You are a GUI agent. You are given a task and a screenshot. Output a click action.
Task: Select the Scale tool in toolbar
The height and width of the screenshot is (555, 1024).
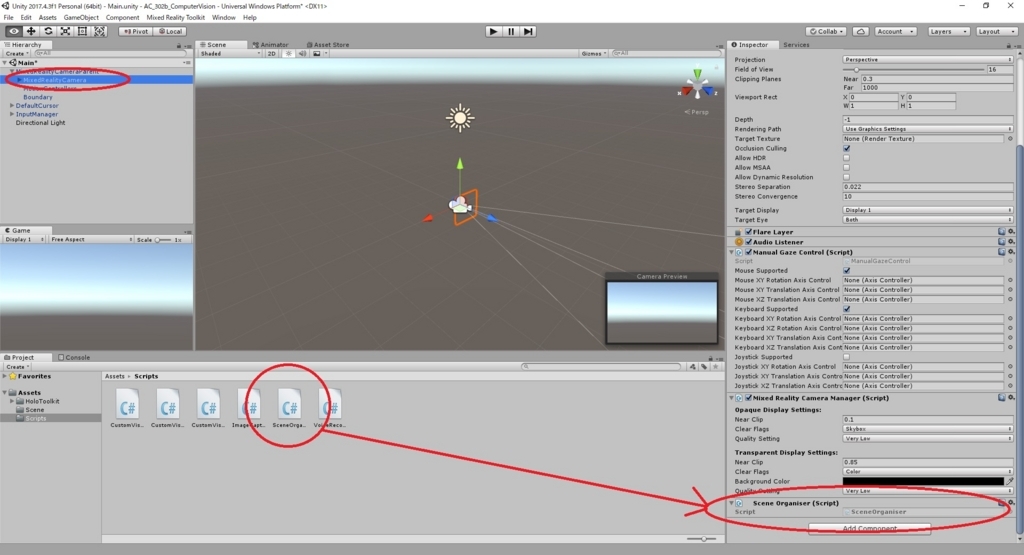[65, 31]
